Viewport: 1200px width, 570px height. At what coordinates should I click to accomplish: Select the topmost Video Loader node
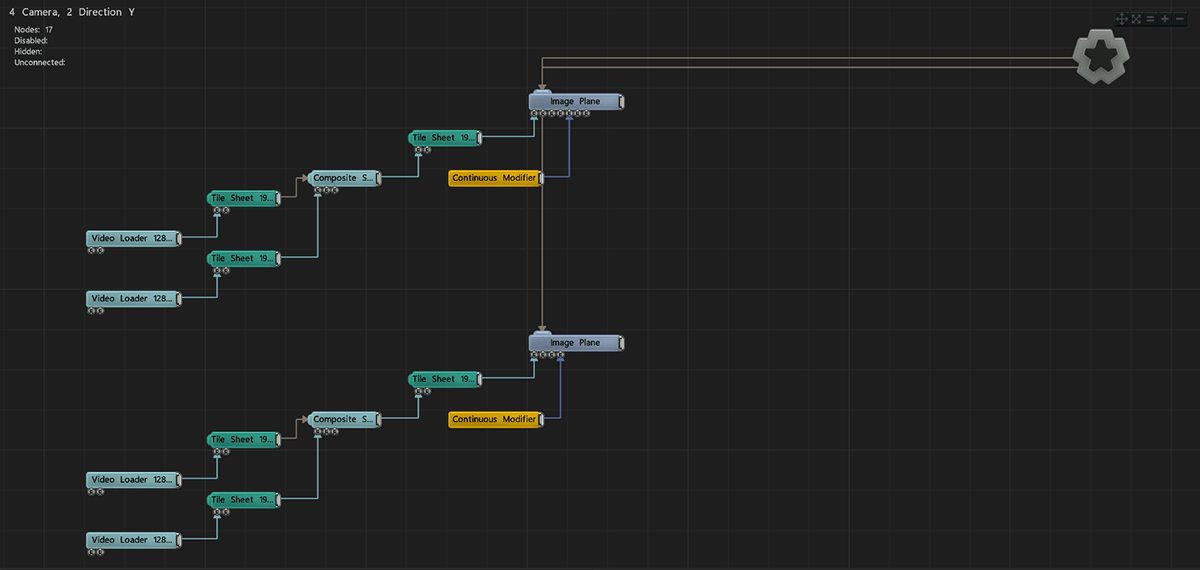(133, 238)
